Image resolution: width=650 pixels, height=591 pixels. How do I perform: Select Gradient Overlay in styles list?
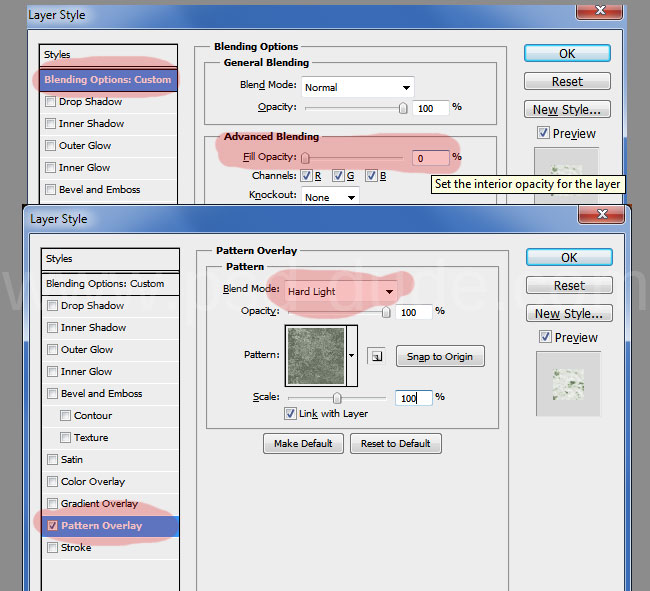99,504
